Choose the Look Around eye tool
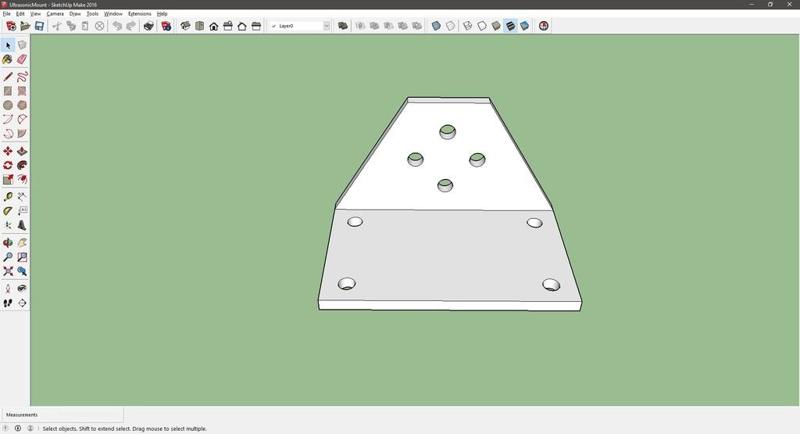The image size is (800, 434). click(22, 289)
